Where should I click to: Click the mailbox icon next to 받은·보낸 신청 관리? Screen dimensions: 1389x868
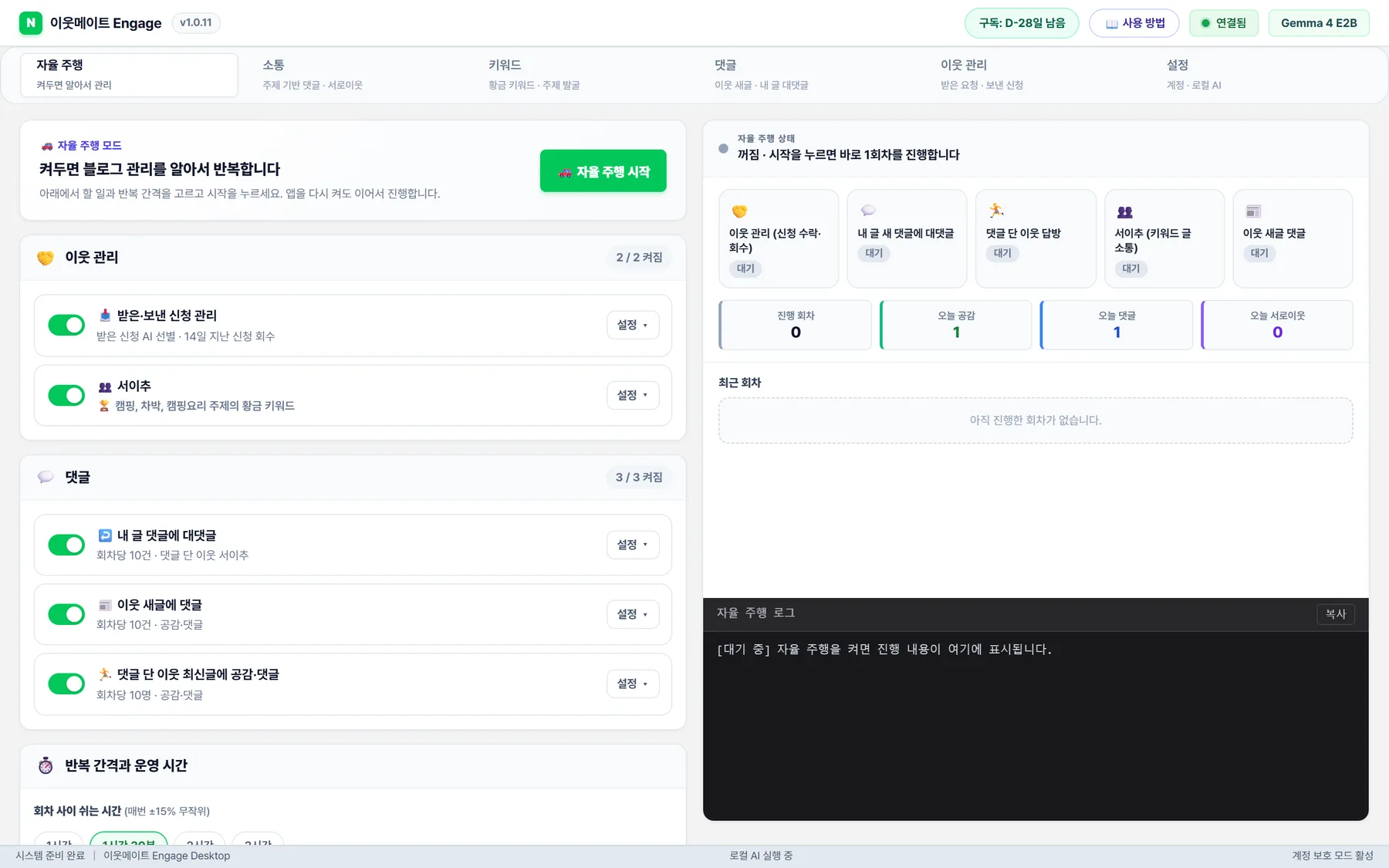click(x=105, y=316)
